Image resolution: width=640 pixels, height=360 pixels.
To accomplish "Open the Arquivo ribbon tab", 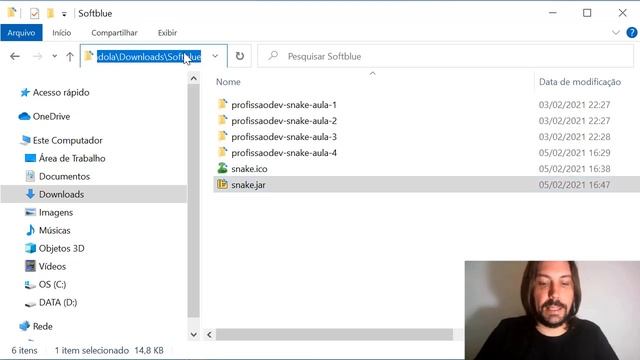I will (x=21, y=33).
